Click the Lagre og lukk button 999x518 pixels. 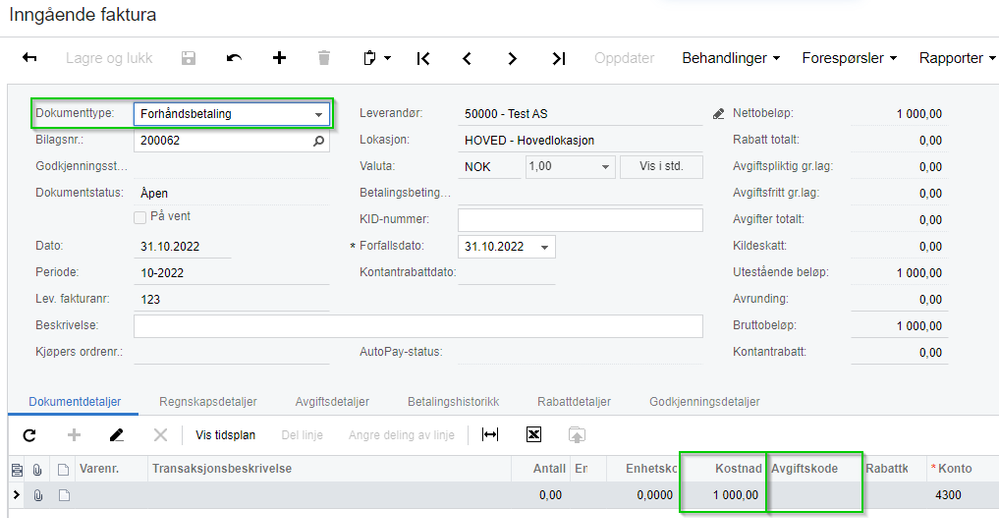click(109, 58)
